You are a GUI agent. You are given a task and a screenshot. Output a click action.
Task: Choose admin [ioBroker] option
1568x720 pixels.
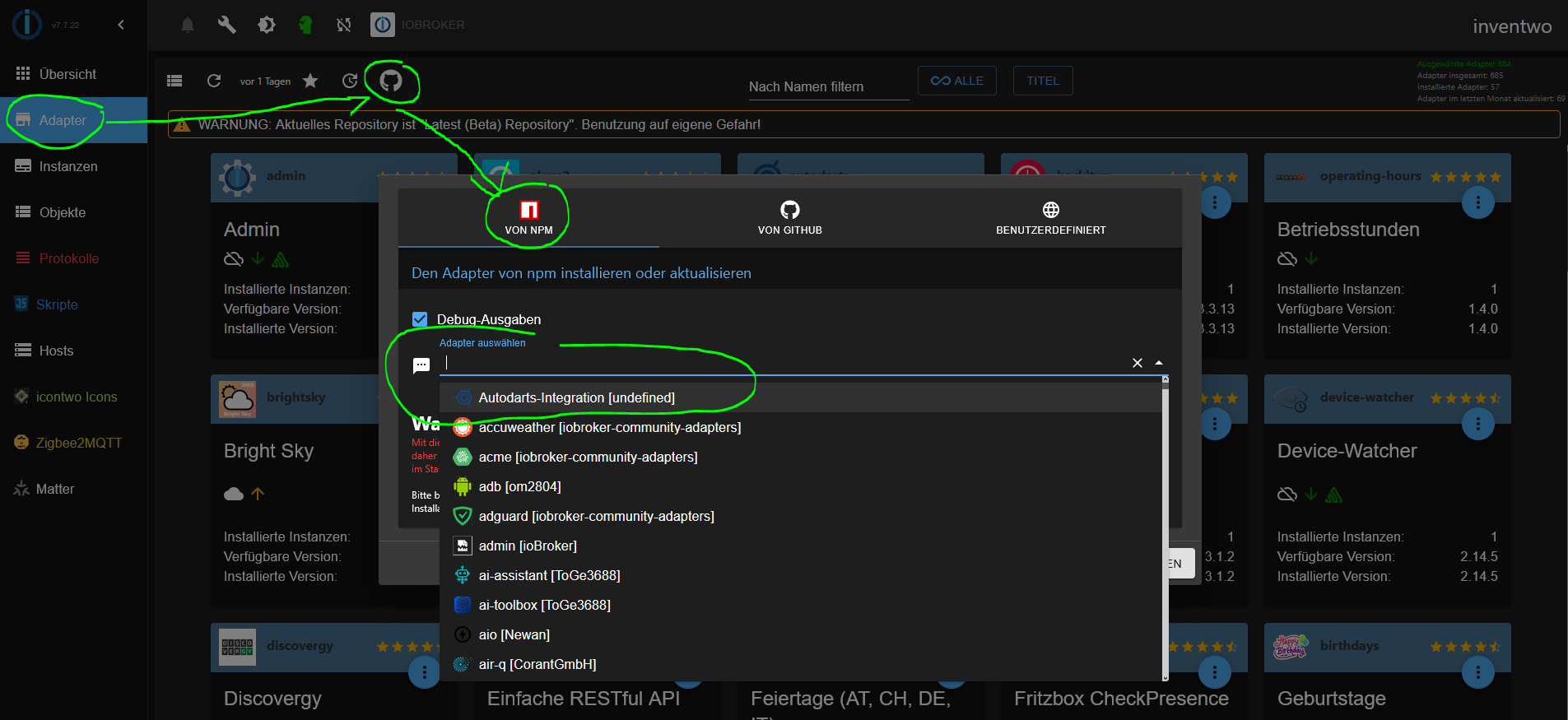pyautogui.click(x=800, y=546)
